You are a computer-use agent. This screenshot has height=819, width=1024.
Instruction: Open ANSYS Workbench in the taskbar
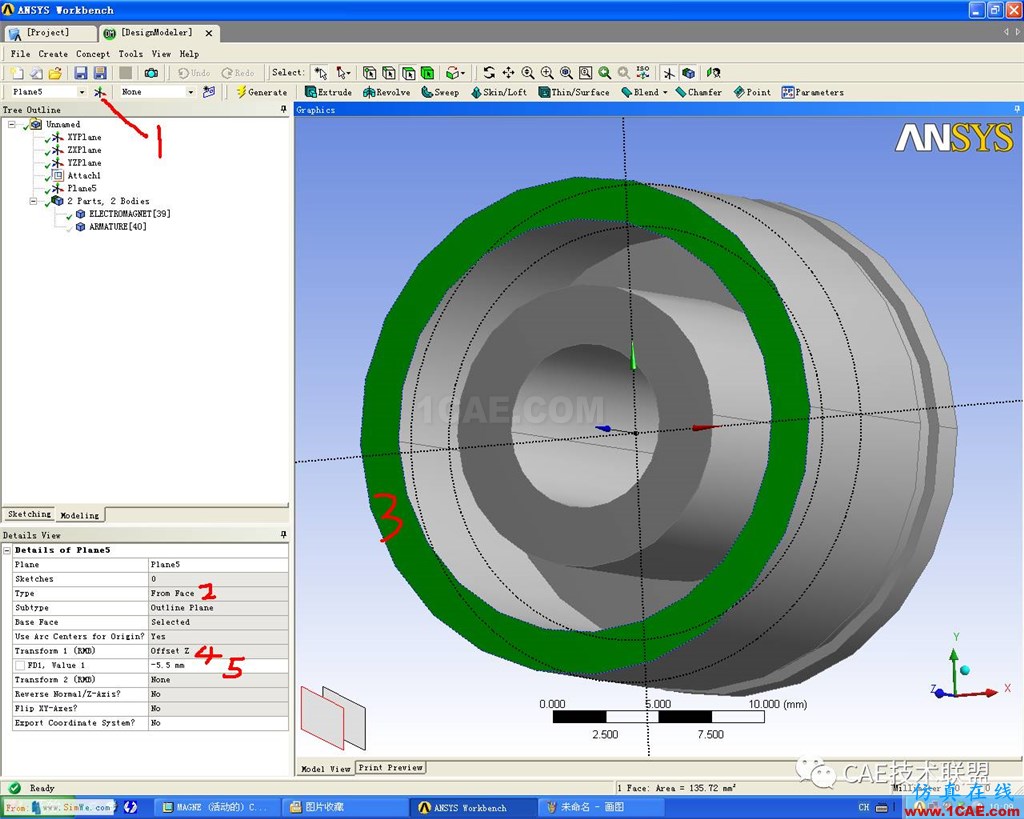click(473, 807)
